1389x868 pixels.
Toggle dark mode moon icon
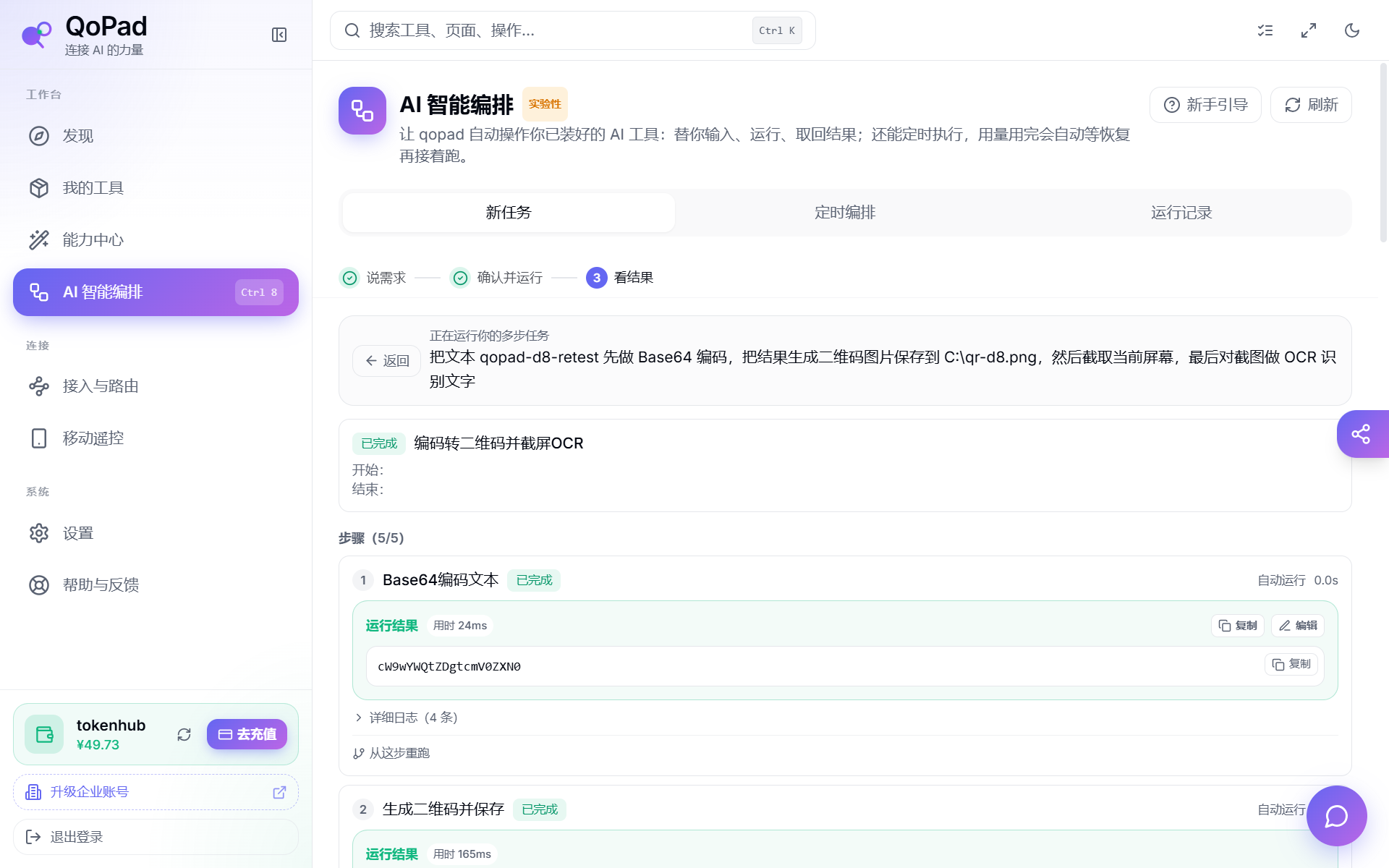[1352, 30]
